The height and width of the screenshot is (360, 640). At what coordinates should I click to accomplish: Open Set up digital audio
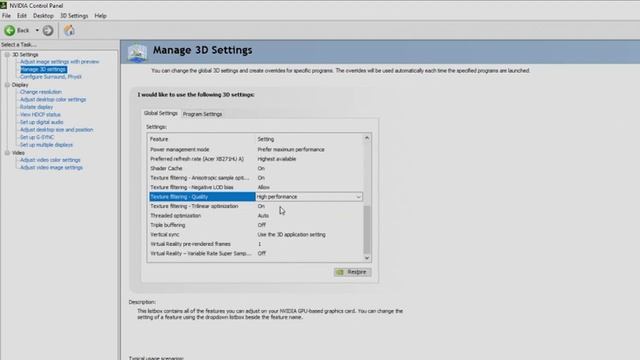[x=42, y=122]
